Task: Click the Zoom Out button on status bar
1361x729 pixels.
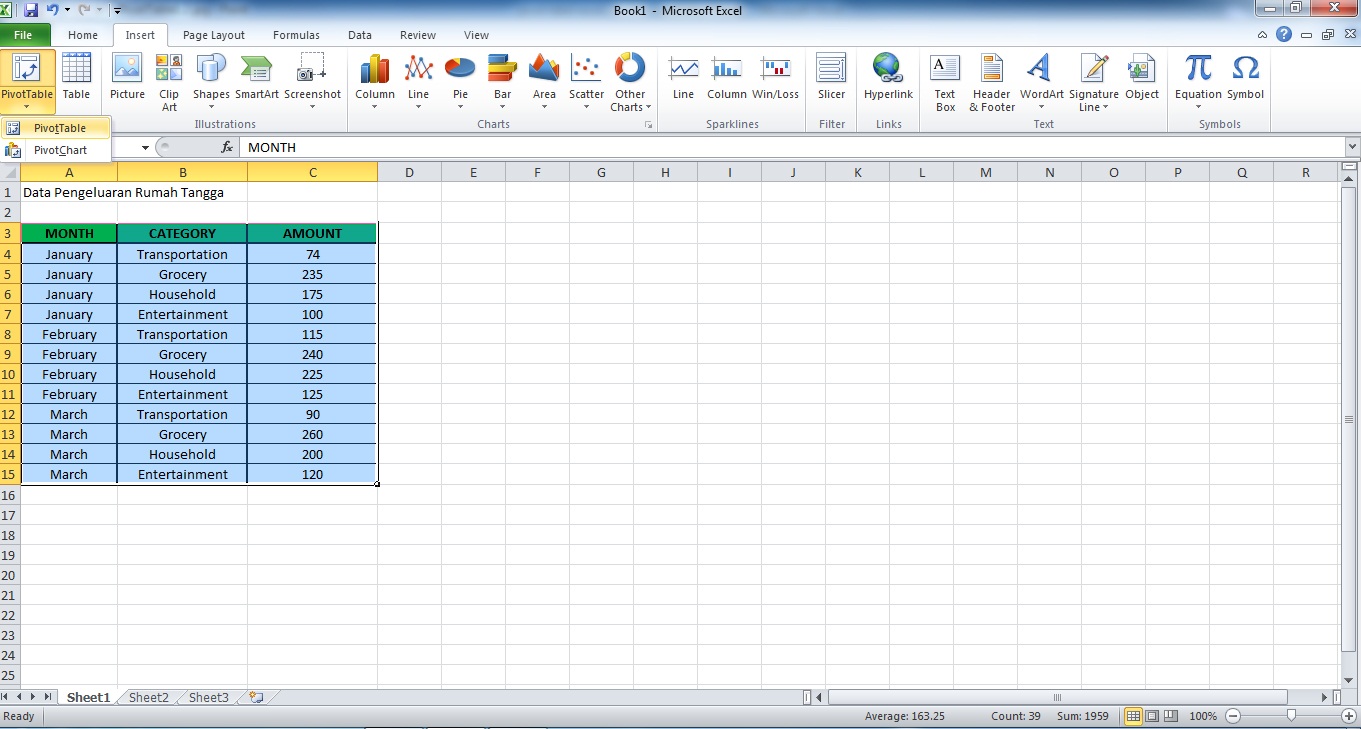Action: 1232,716
